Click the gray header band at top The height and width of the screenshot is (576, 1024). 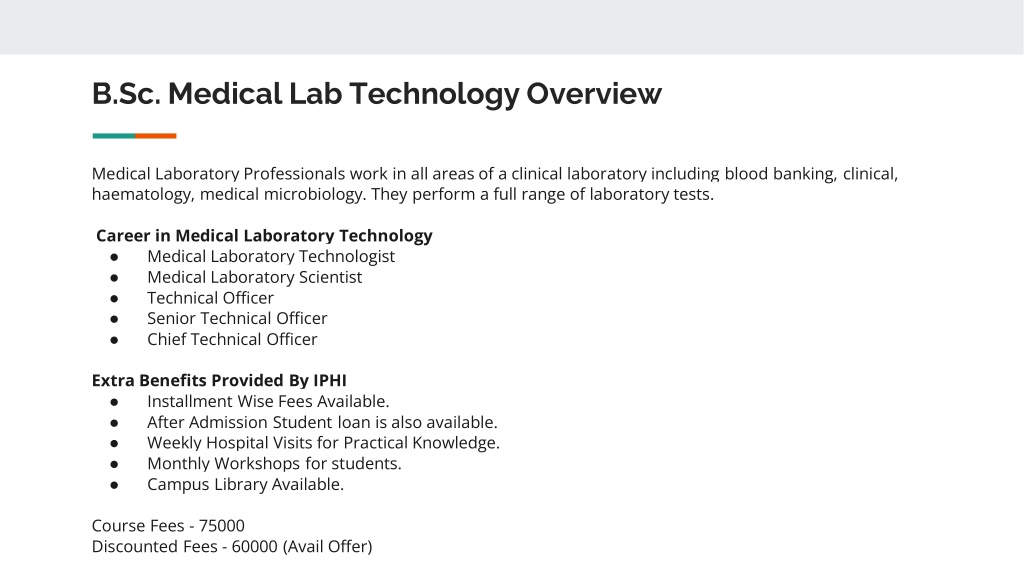512,27
